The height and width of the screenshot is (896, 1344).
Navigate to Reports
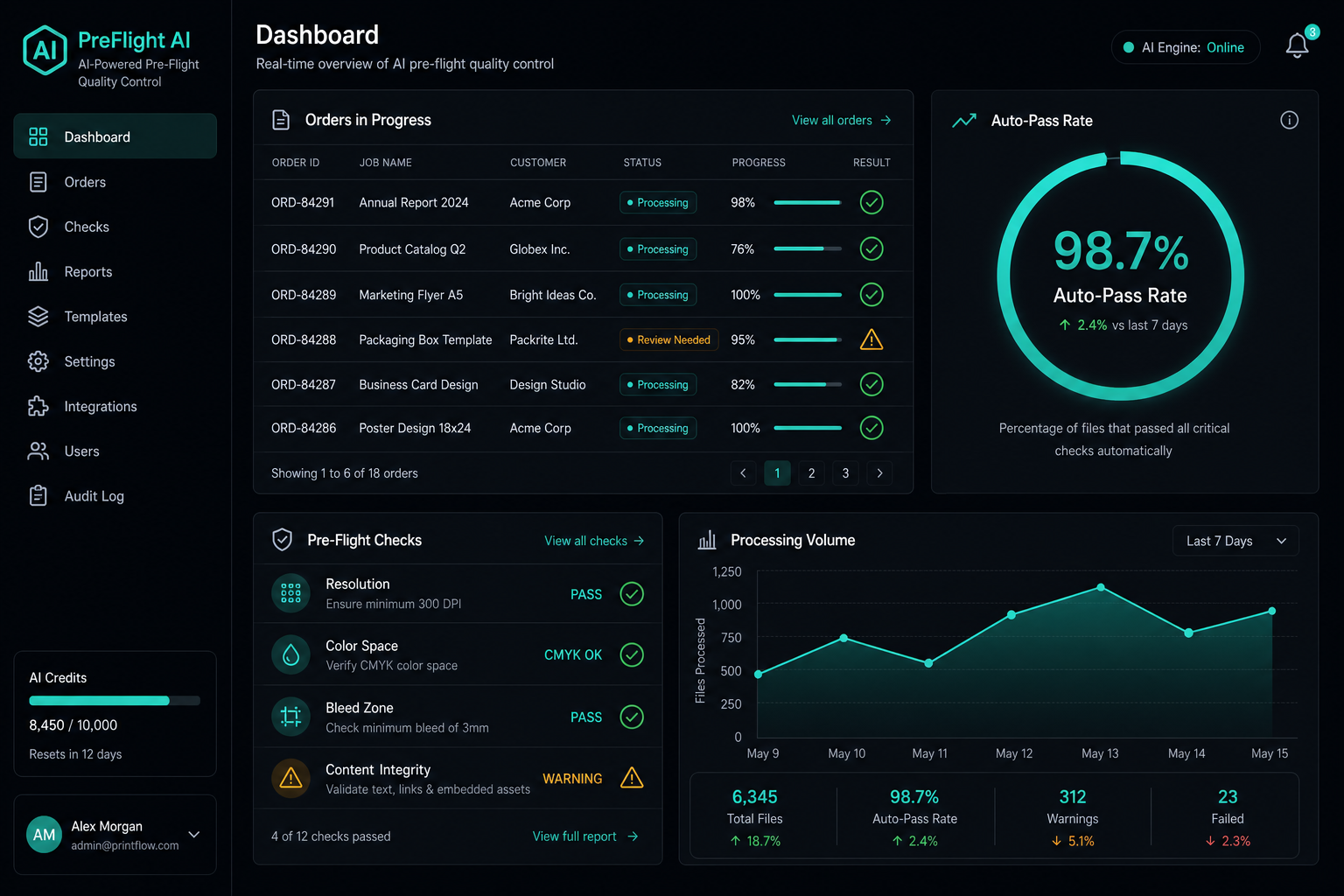(x=115, y=271)
